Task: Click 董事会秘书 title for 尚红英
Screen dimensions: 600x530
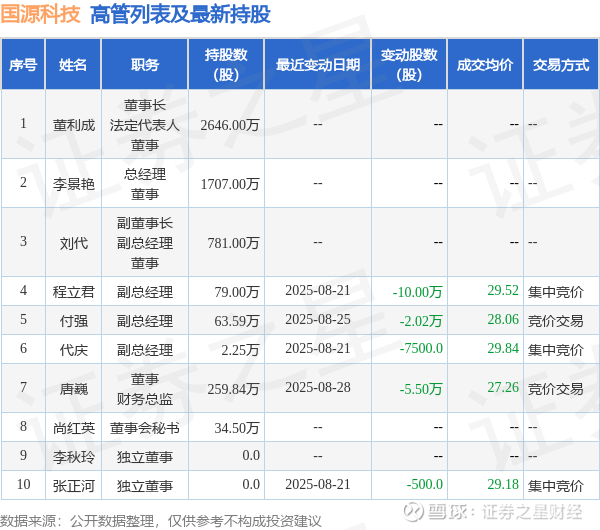Action: point(145,428)
